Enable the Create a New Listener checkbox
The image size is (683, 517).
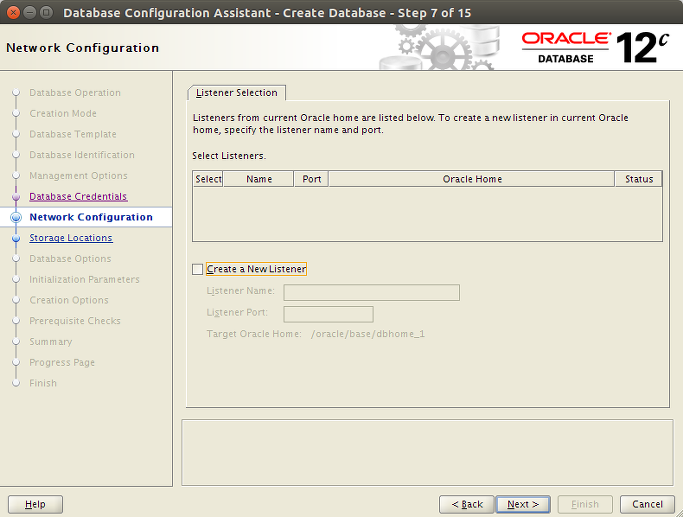pos(197,269)
